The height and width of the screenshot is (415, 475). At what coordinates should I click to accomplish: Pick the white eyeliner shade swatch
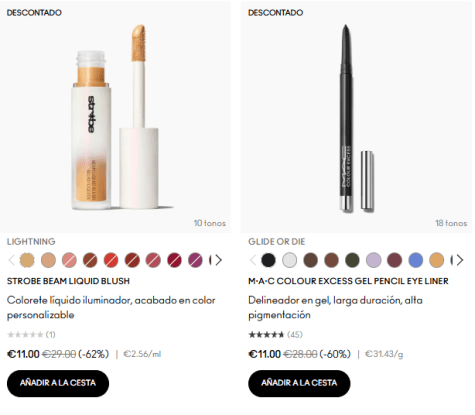pyautogui.click(x=289, y=260)
